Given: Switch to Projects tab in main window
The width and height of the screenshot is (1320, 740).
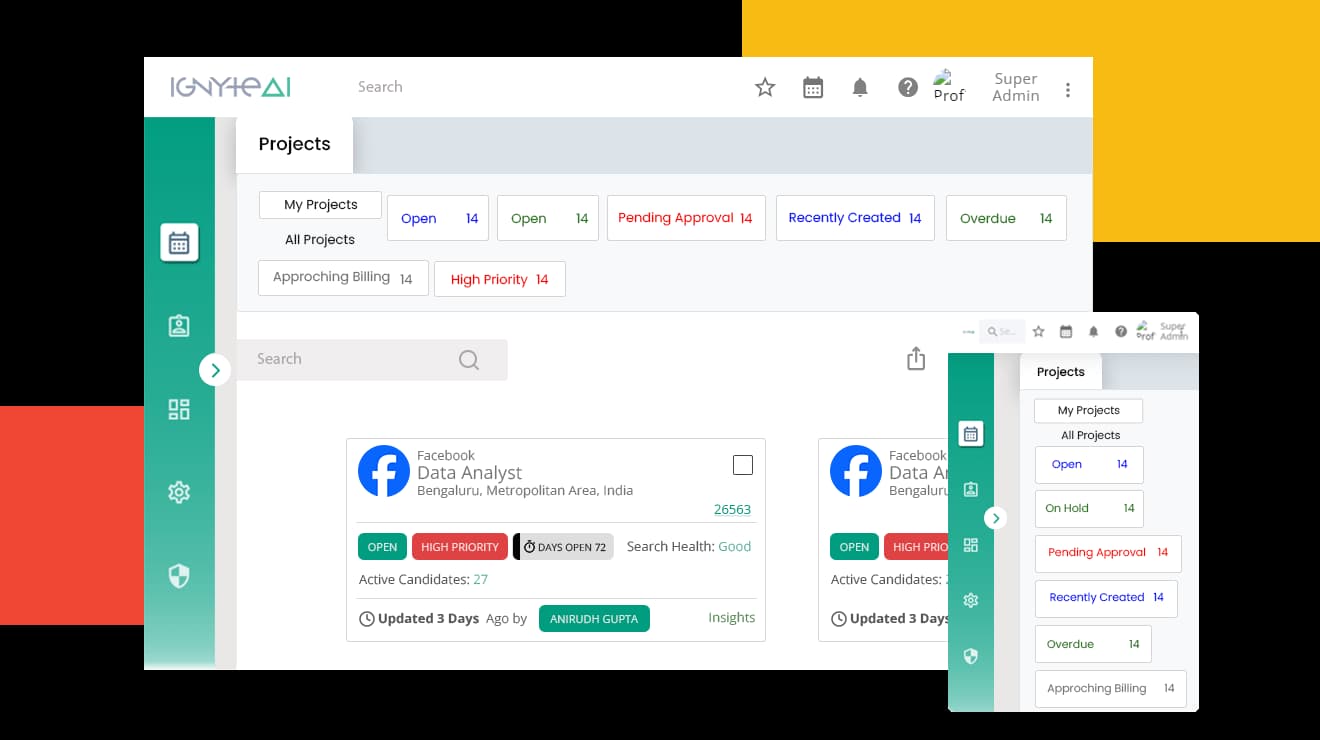Looking at the screenshot, I should [x=294, y=144].
